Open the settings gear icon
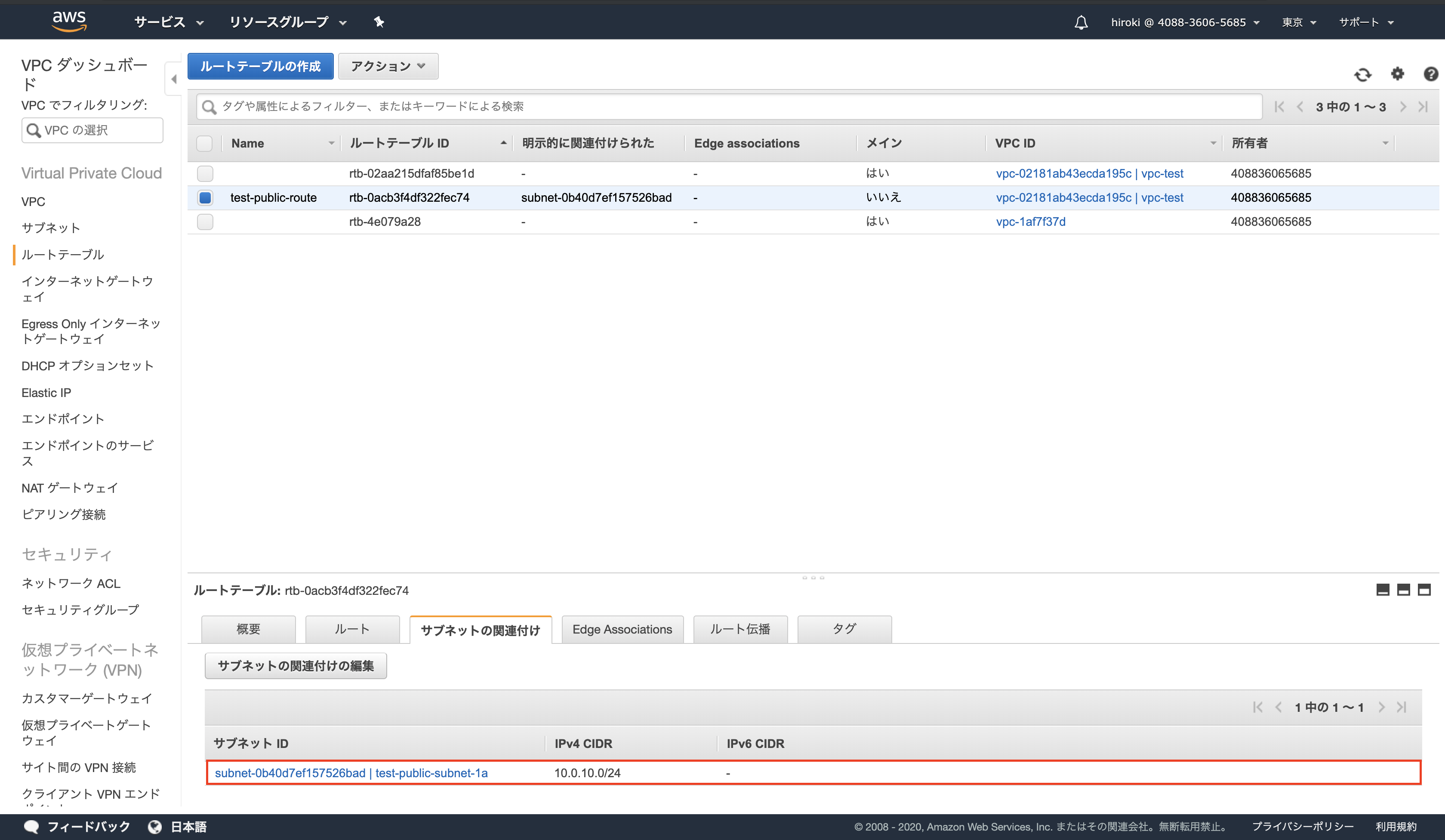Viewport: 1445px width, 840px height. pyautogui.click(x=1397, y=74)
